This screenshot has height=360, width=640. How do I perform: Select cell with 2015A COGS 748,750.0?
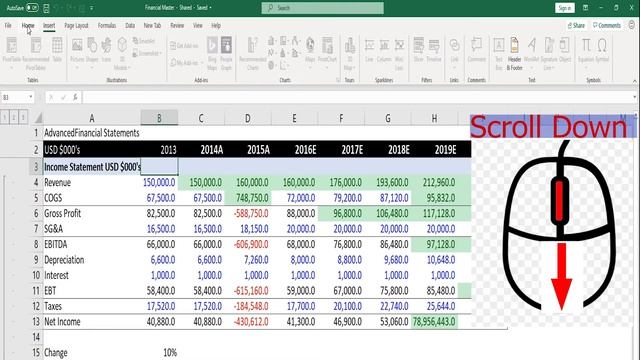click(247, 198)
